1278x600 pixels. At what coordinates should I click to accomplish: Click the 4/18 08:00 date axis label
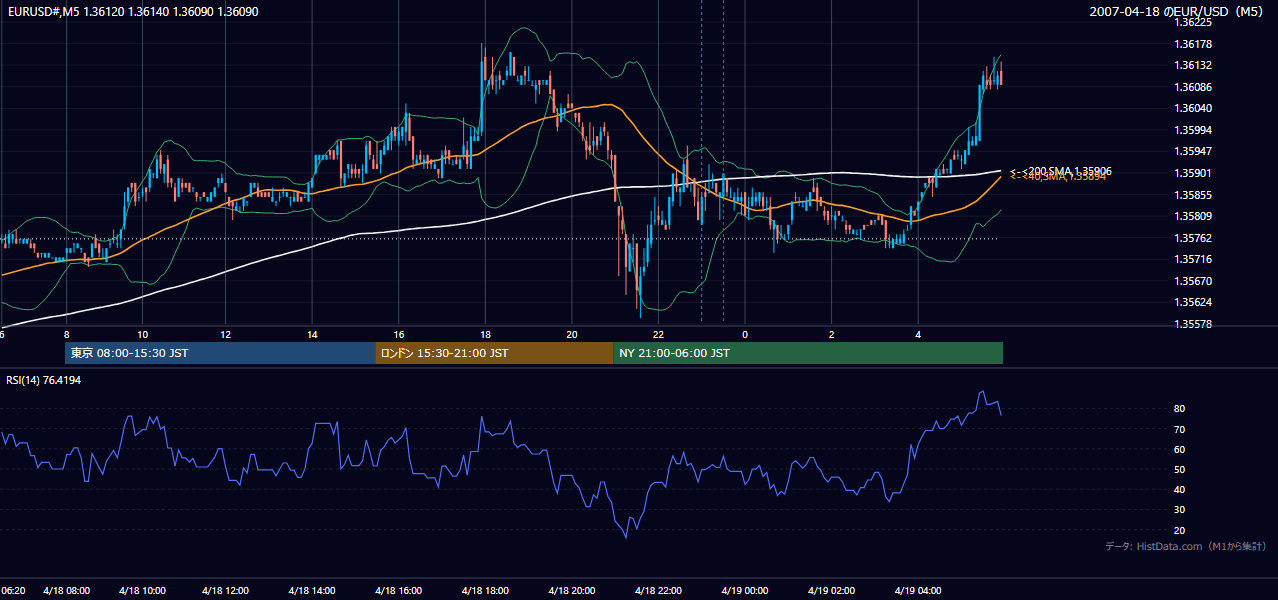pos(66,591)
